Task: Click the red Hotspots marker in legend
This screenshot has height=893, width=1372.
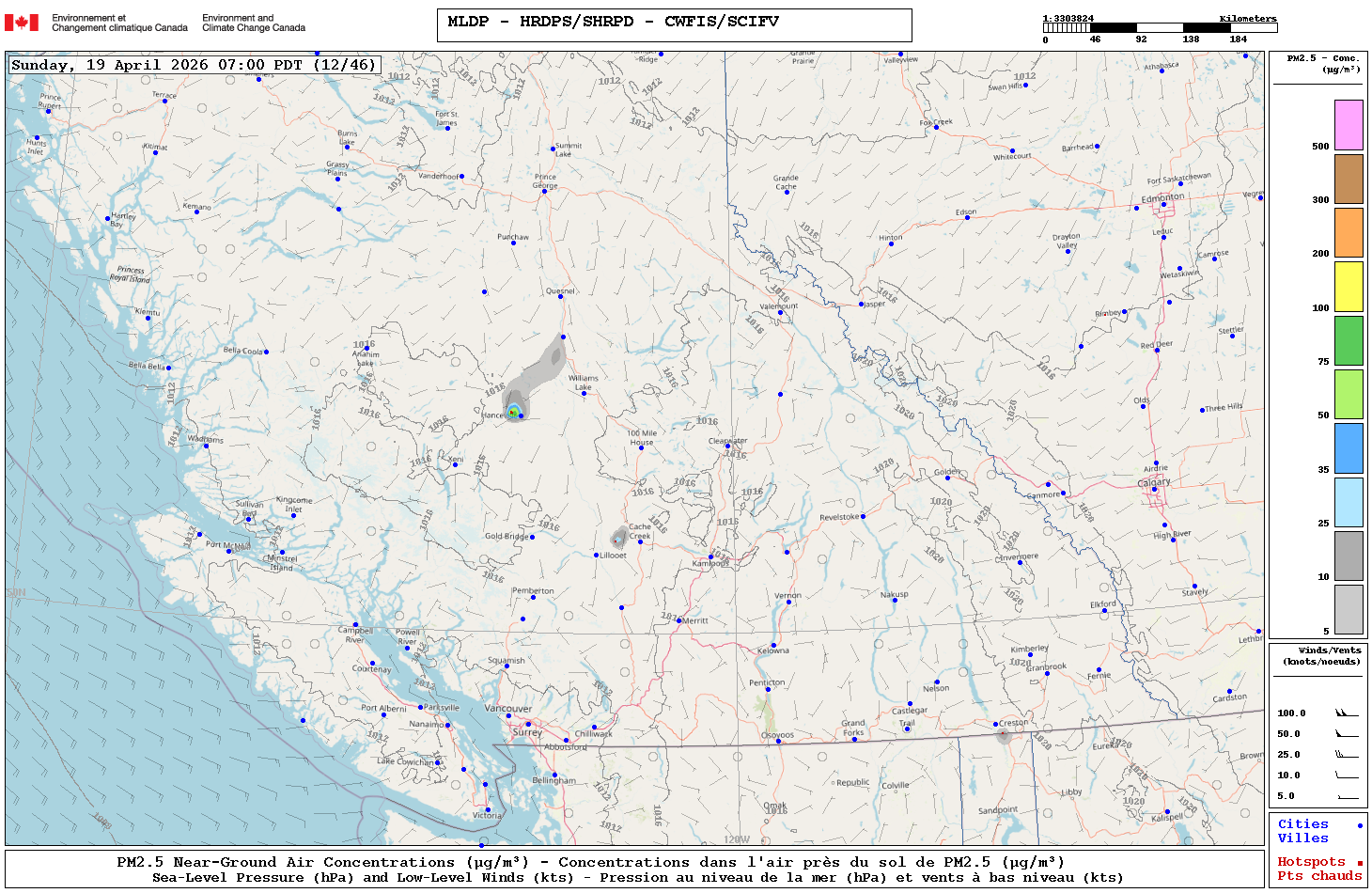Action: pos(1359,863)
